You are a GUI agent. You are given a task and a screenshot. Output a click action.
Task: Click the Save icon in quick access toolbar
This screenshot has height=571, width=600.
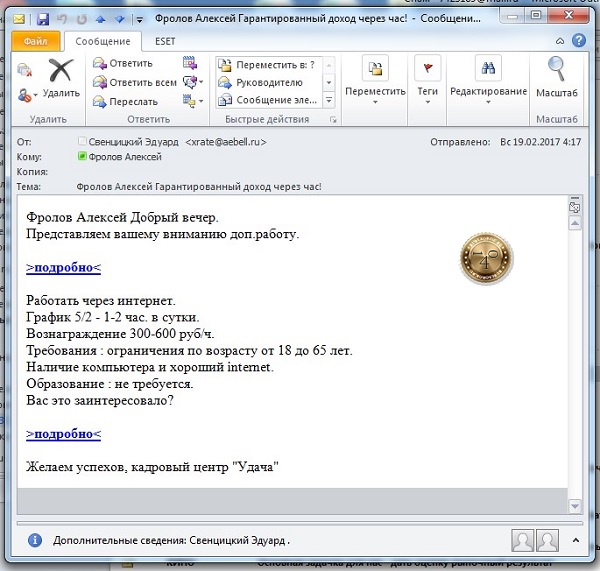pos(42,19)
